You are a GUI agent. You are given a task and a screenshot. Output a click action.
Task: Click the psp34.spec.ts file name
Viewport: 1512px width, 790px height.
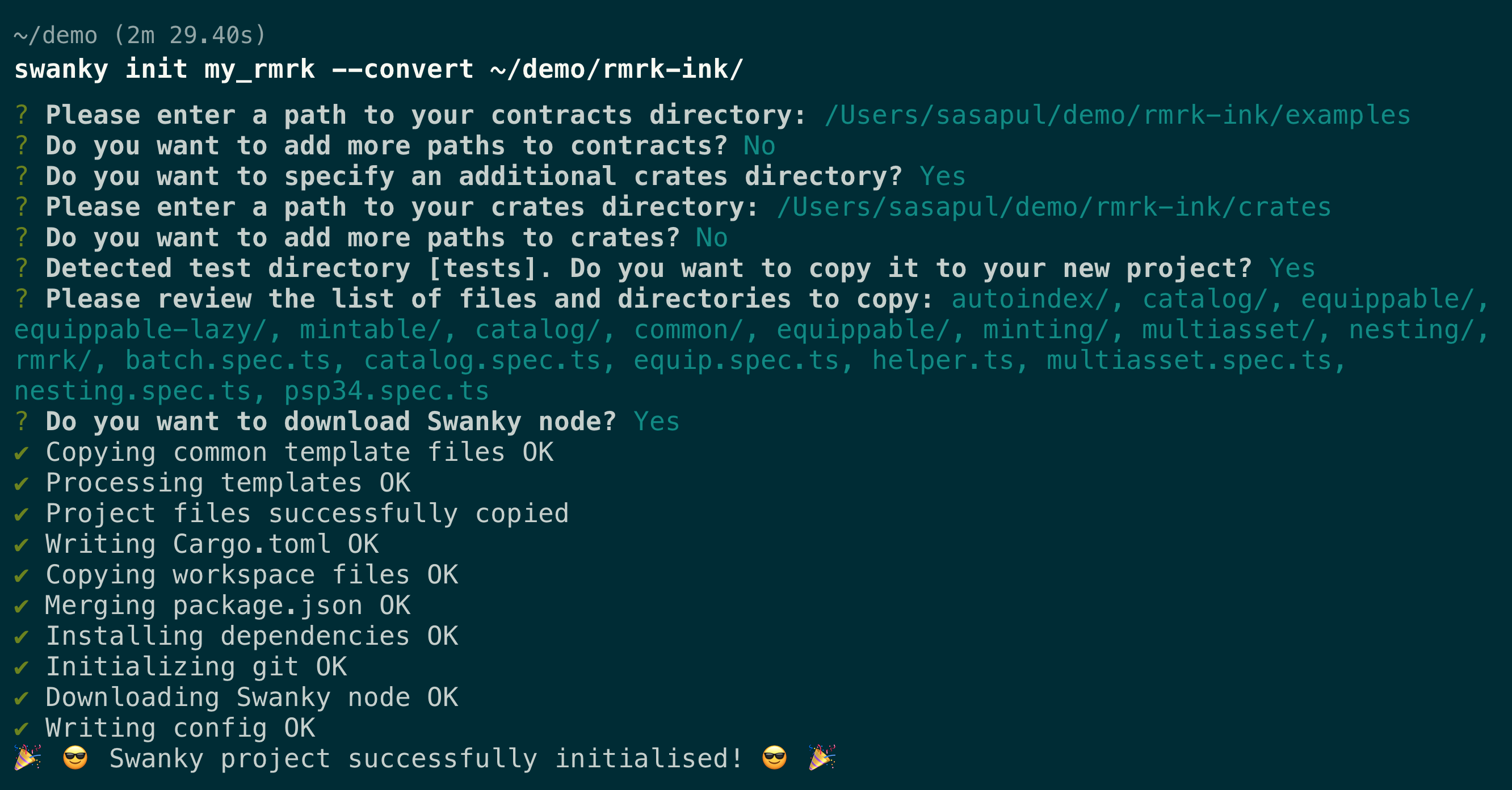point(386,392)
